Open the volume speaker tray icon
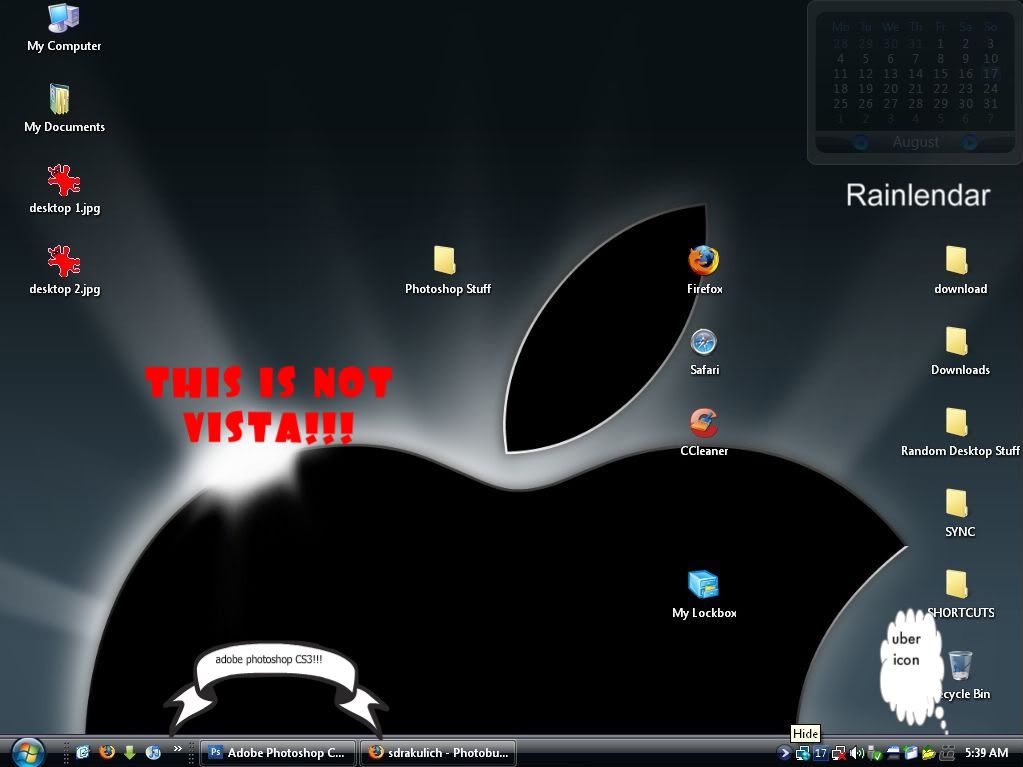Image resolution: width=1023 pixels, height=767 pixels. 857,753
